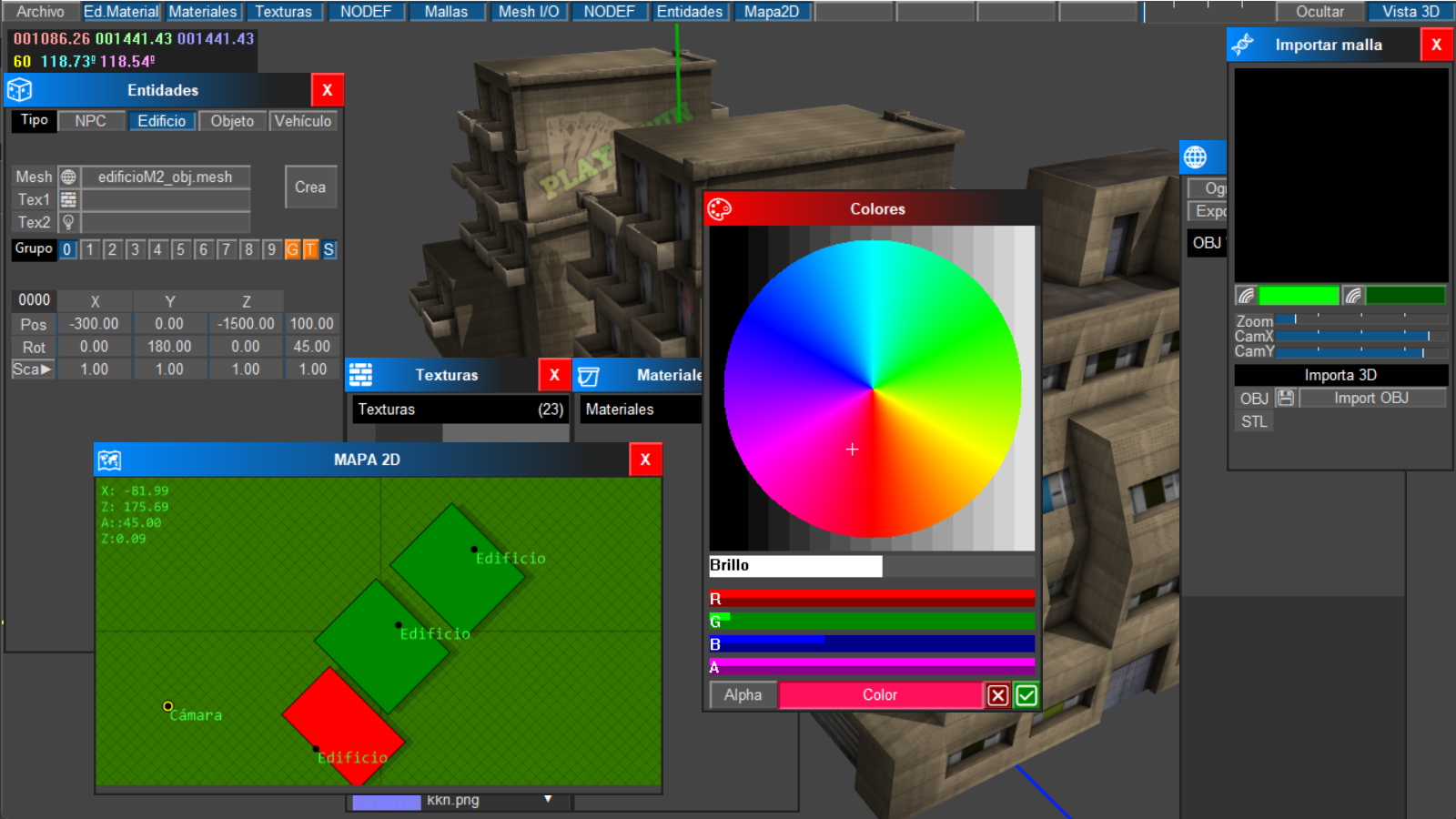Click the brick texture icon next to Tex1

[68, 199]
